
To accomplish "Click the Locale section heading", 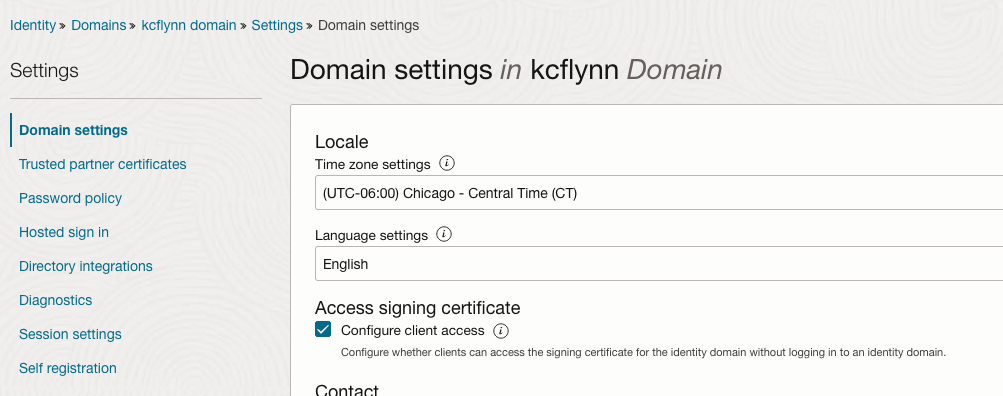I will coord(342,141).
